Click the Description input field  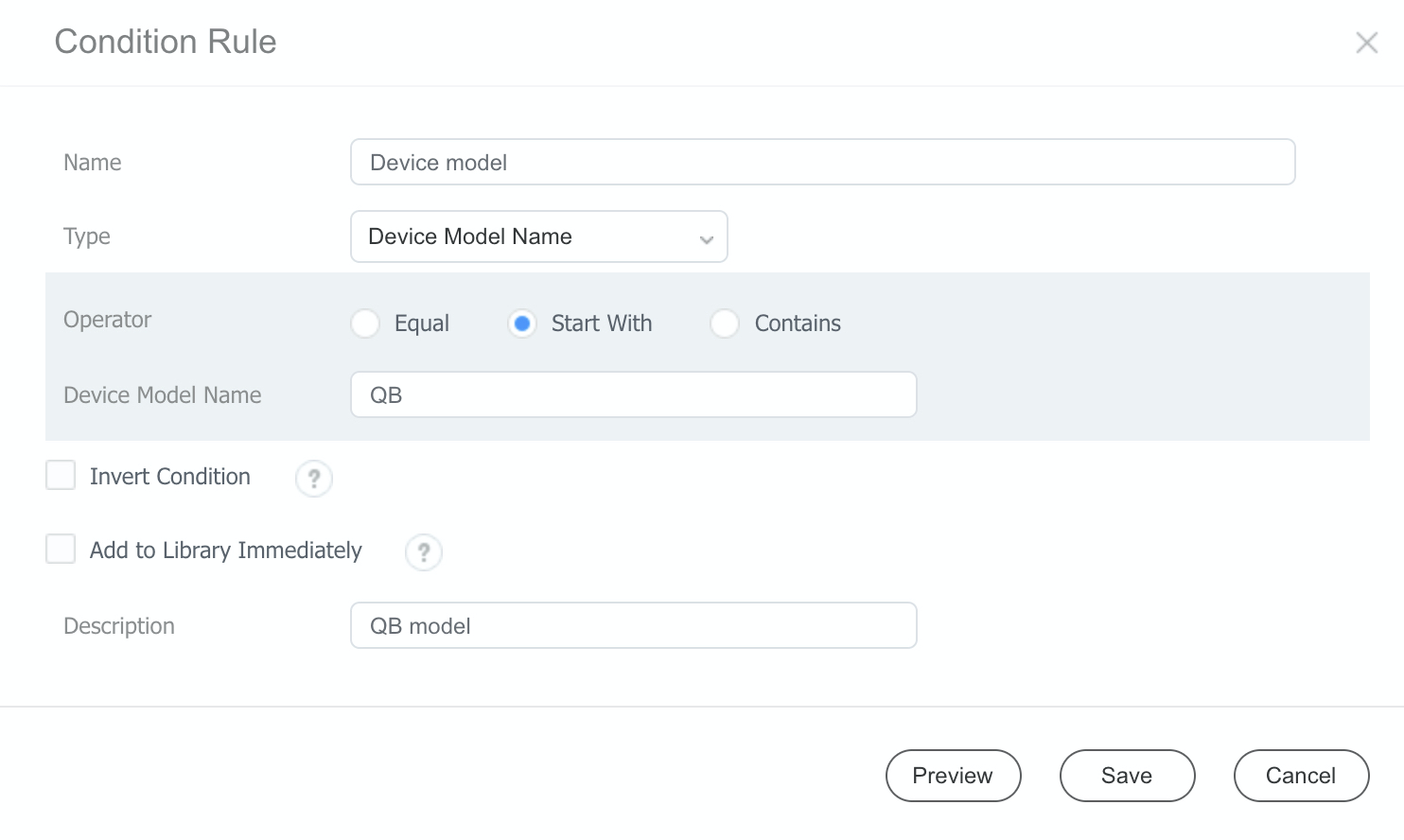(633, 625)
